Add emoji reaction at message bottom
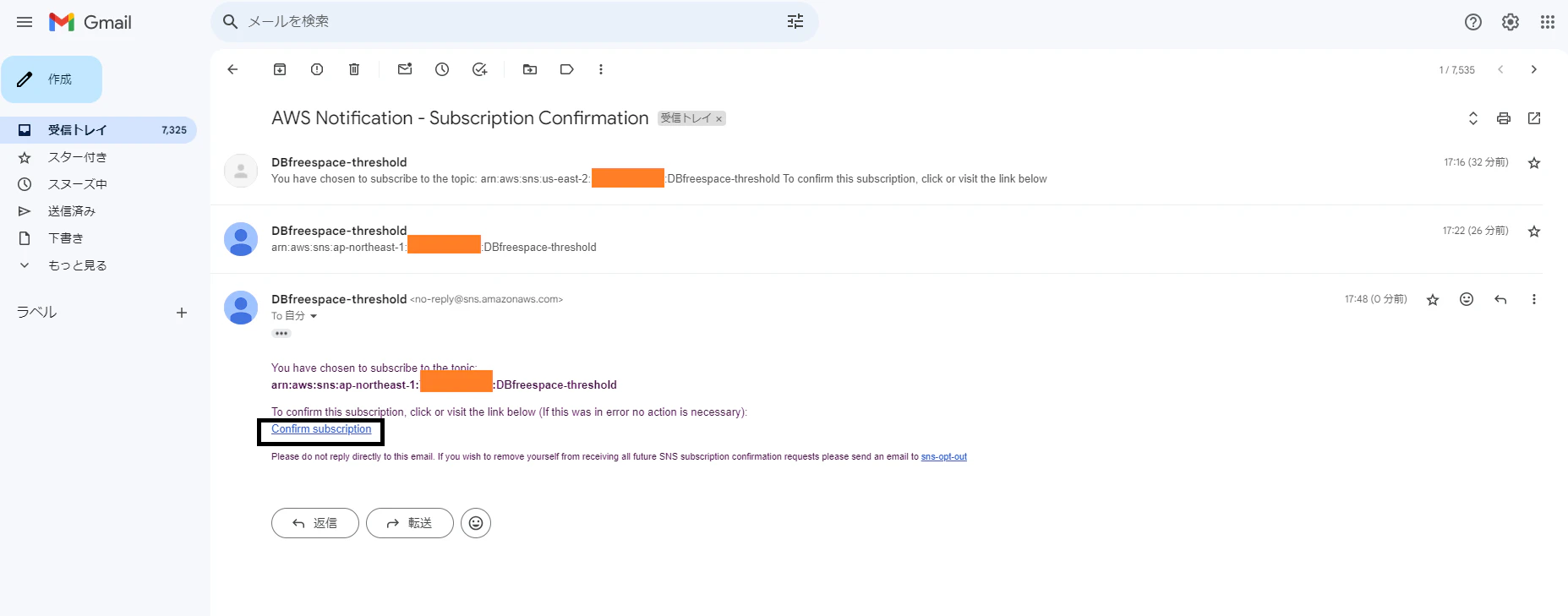This screenshot has height=616, width=1568. click(x=476, y=523)
